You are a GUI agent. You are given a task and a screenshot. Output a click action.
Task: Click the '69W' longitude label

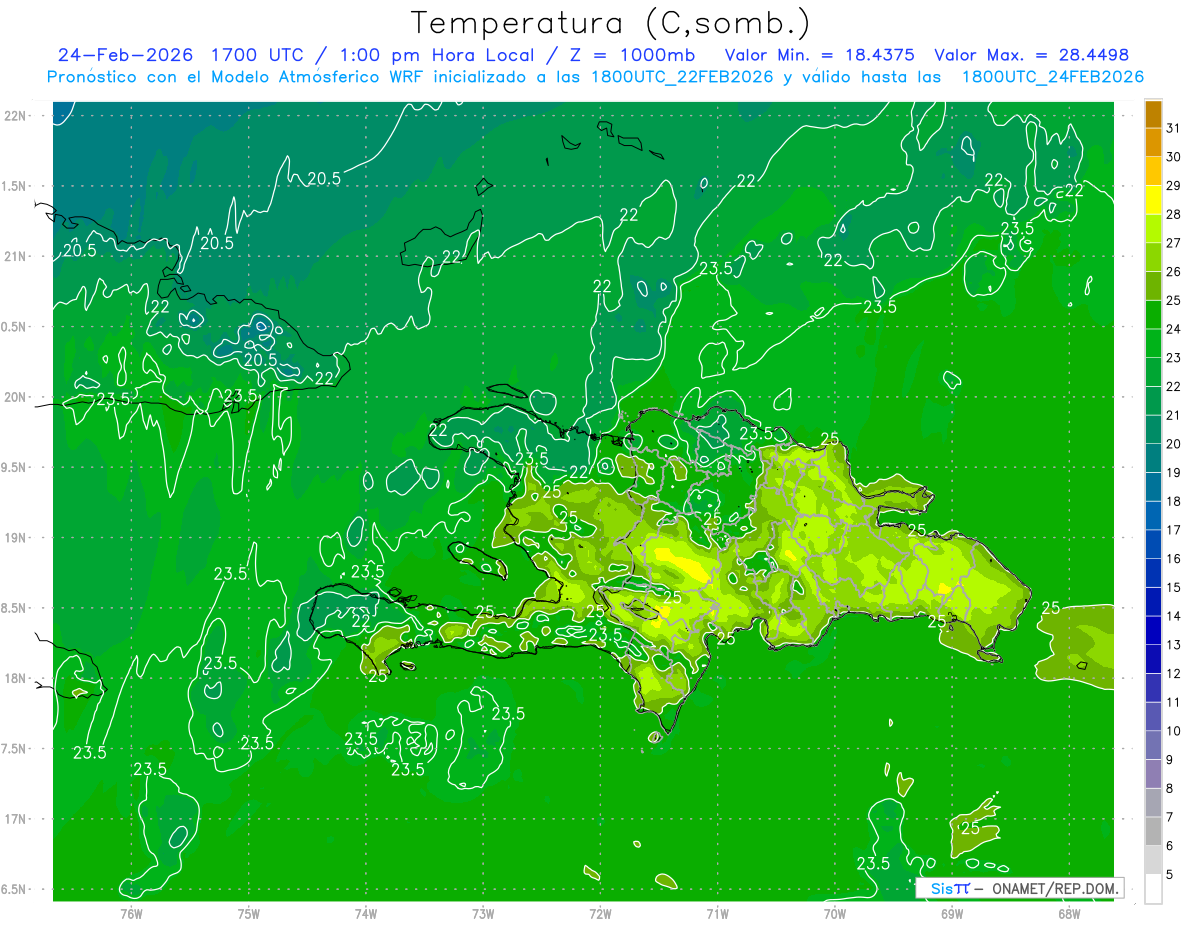(952, 913)
